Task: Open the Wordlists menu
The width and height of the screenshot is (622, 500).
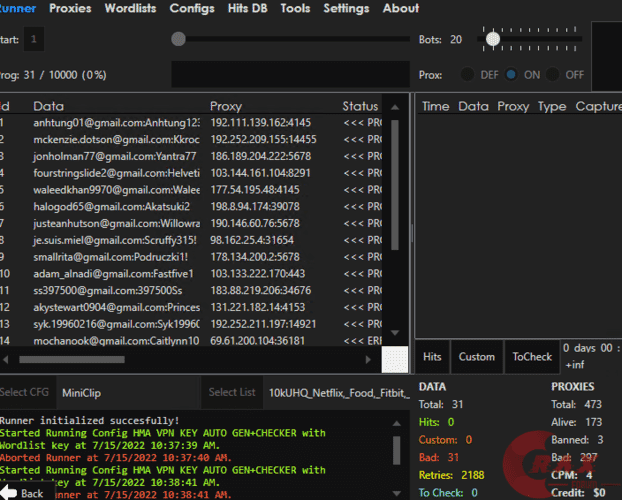Action: coord(130,8)
